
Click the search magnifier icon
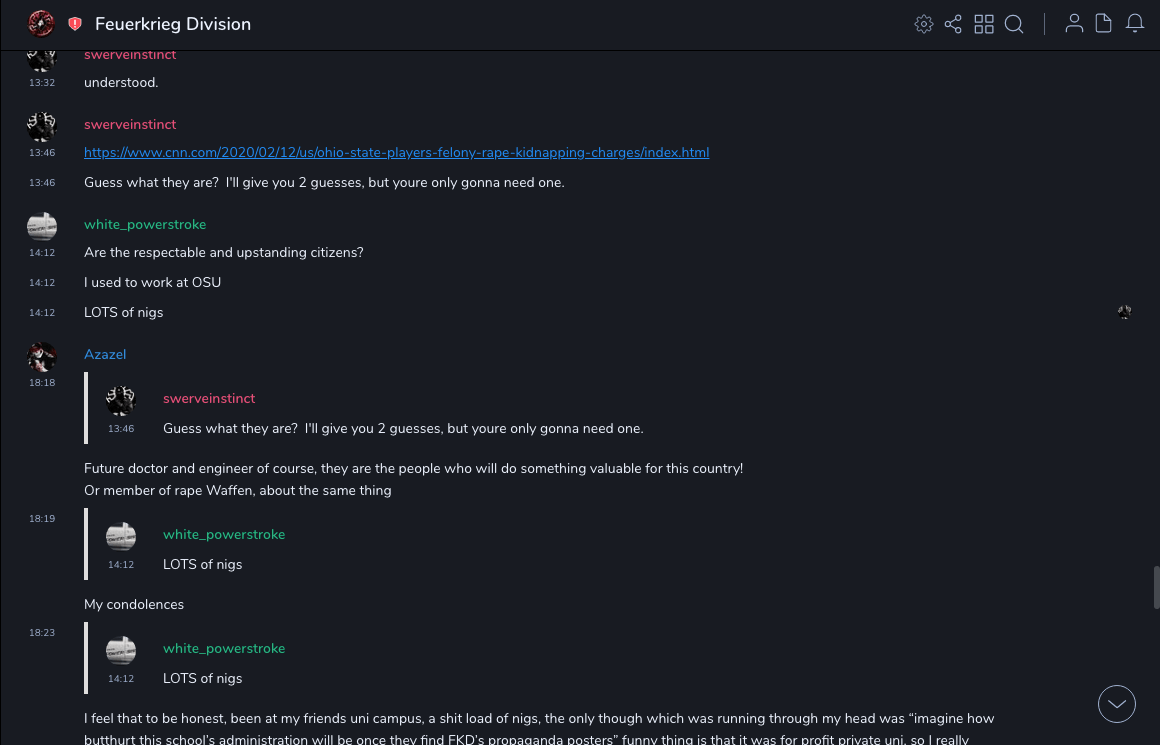1014,24
